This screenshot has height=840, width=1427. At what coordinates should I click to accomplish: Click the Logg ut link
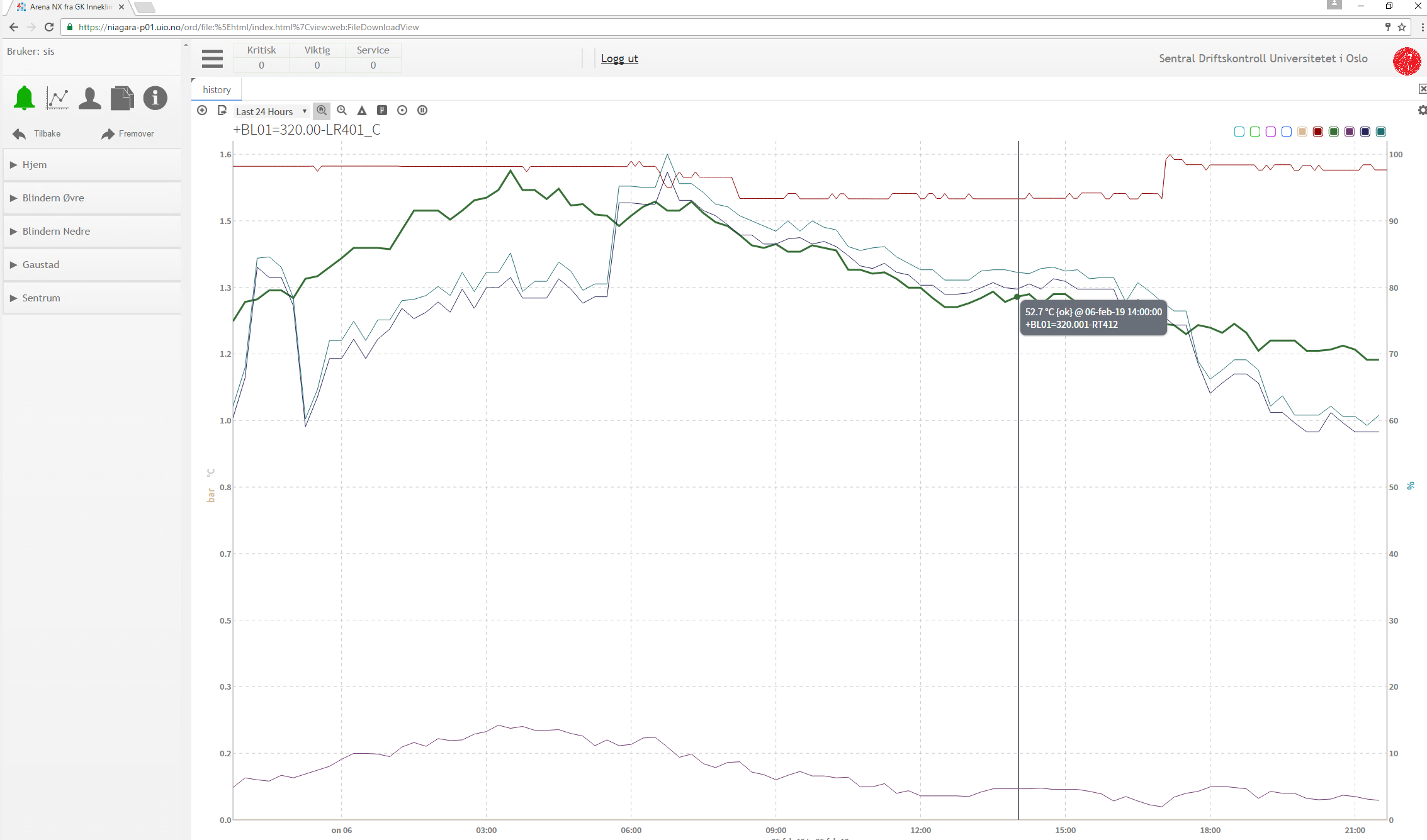pyautogui.click(x=619, y=59)
